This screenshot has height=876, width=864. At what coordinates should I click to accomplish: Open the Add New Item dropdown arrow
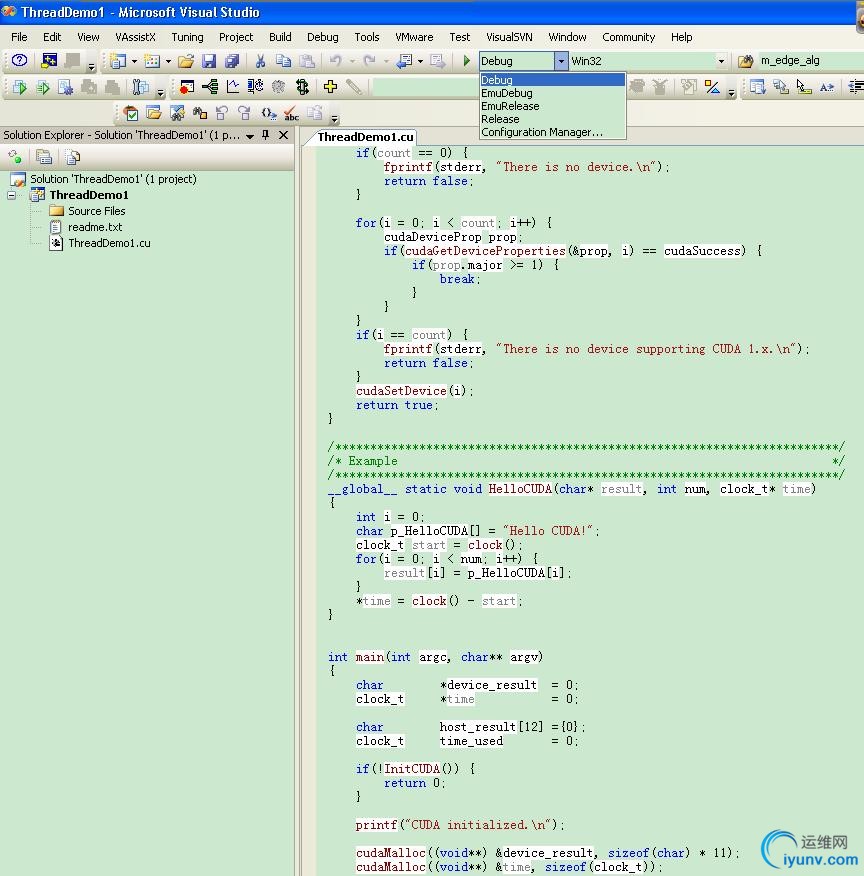pyautogui.click(x=168, y=61)
